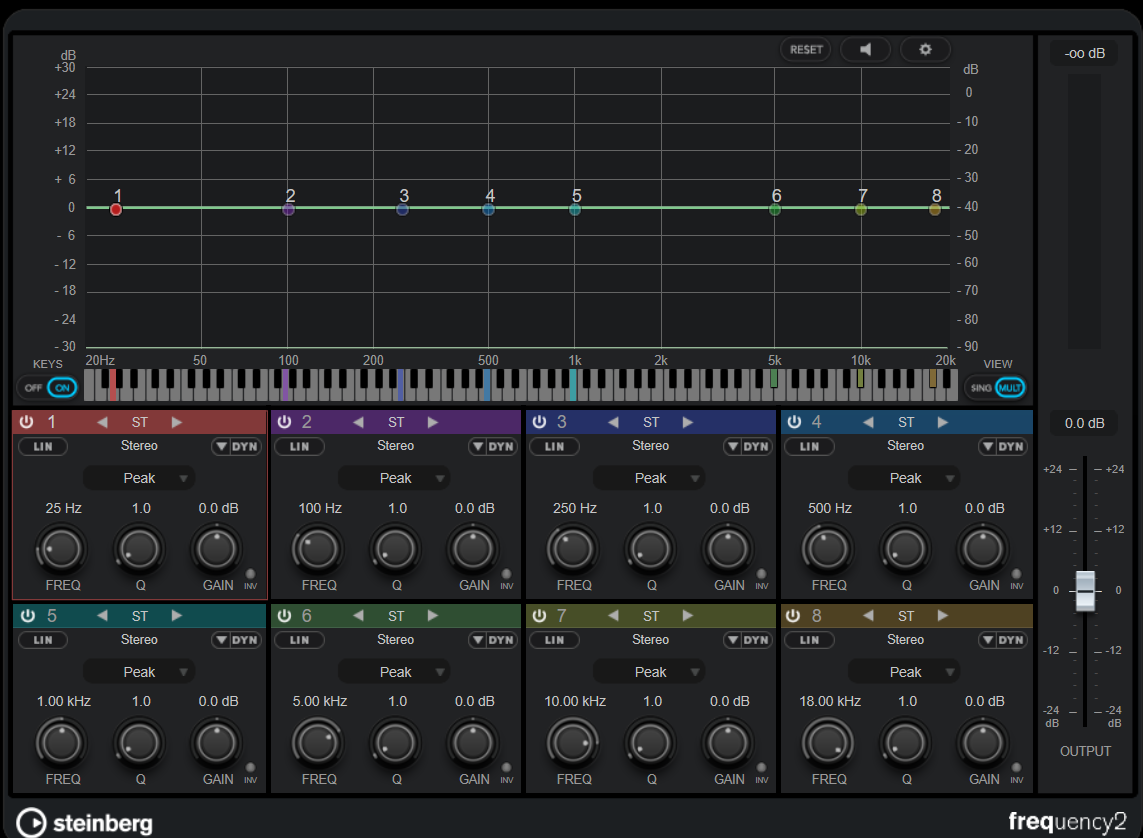Image resolution: width=1143 pixels, height=838 pixels.
Task: Open band 4 Peak filter type dropdown
Action: coord(905,478)
